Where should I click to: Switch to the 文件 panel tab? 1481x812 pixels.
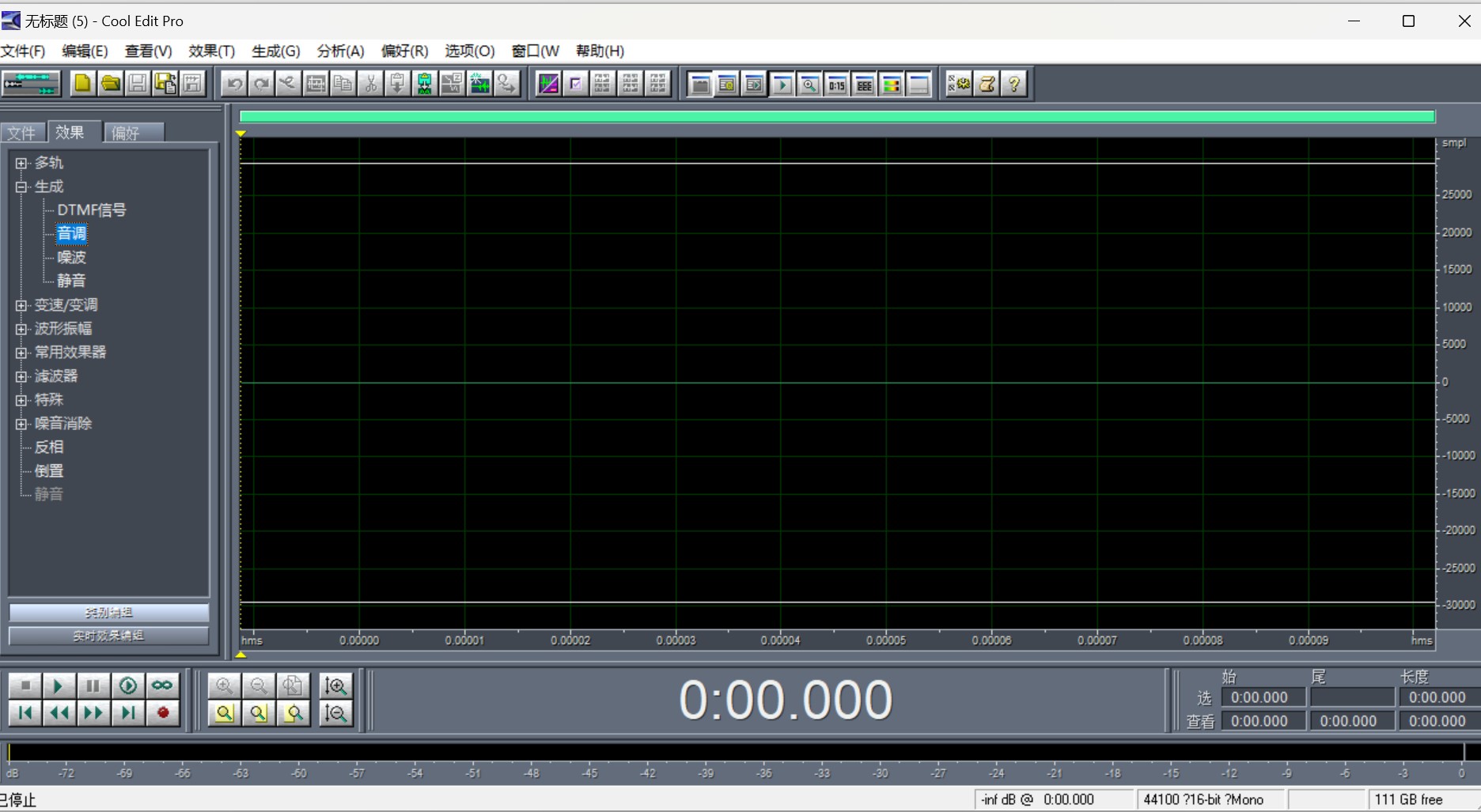coord(22,133)
